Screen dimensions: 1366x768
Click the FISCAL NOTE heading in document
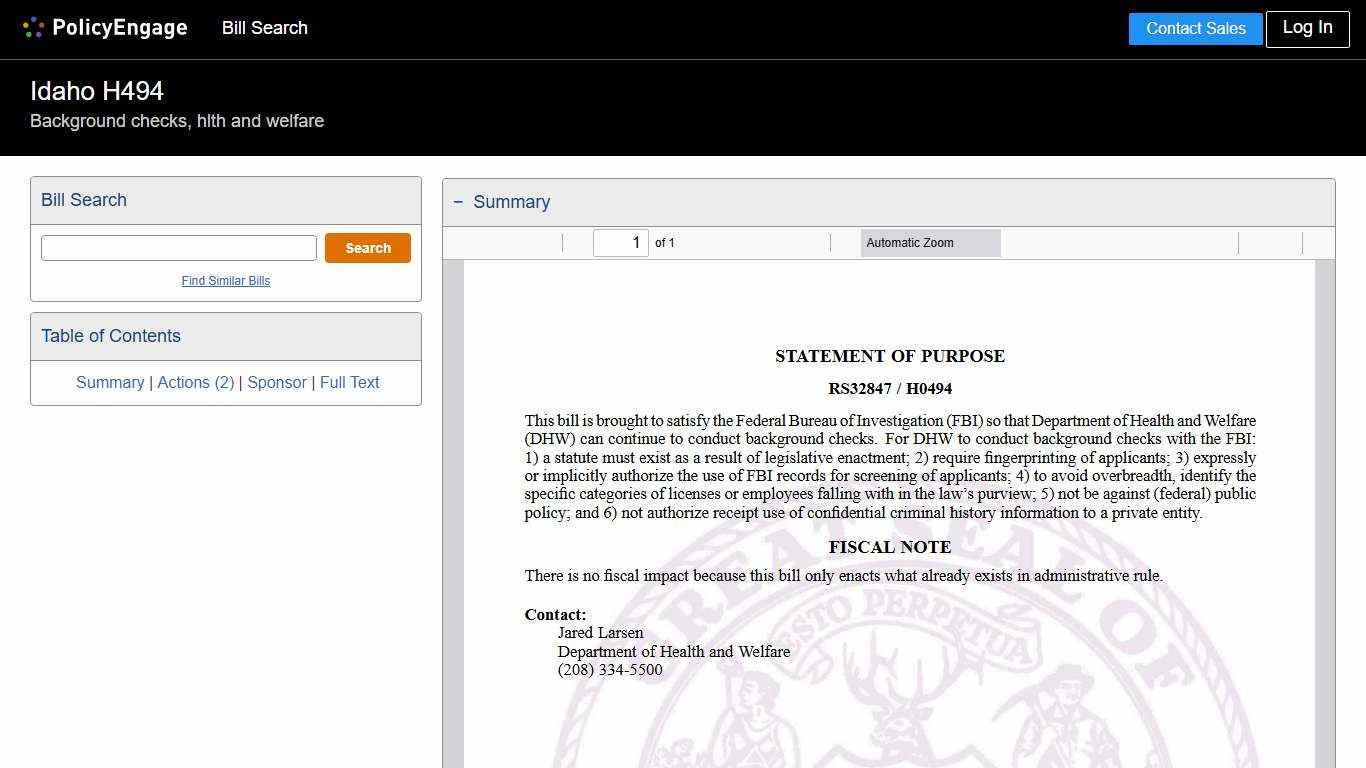[x=889, y=547]
